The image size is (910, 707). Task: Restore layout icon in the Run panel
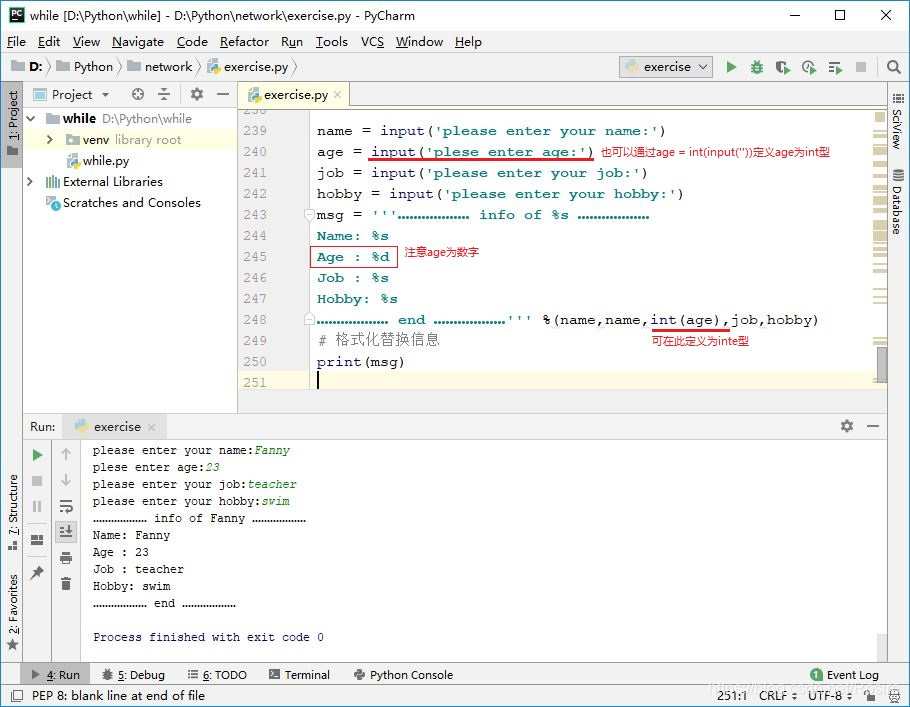click(x=37, y=540)
